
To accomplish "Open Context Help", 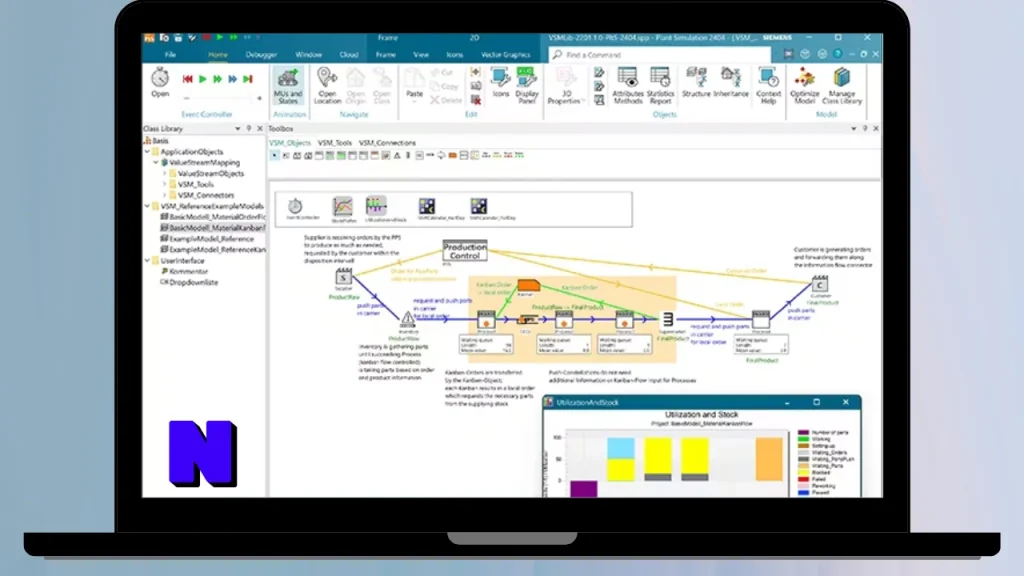I will pos(769,86).
